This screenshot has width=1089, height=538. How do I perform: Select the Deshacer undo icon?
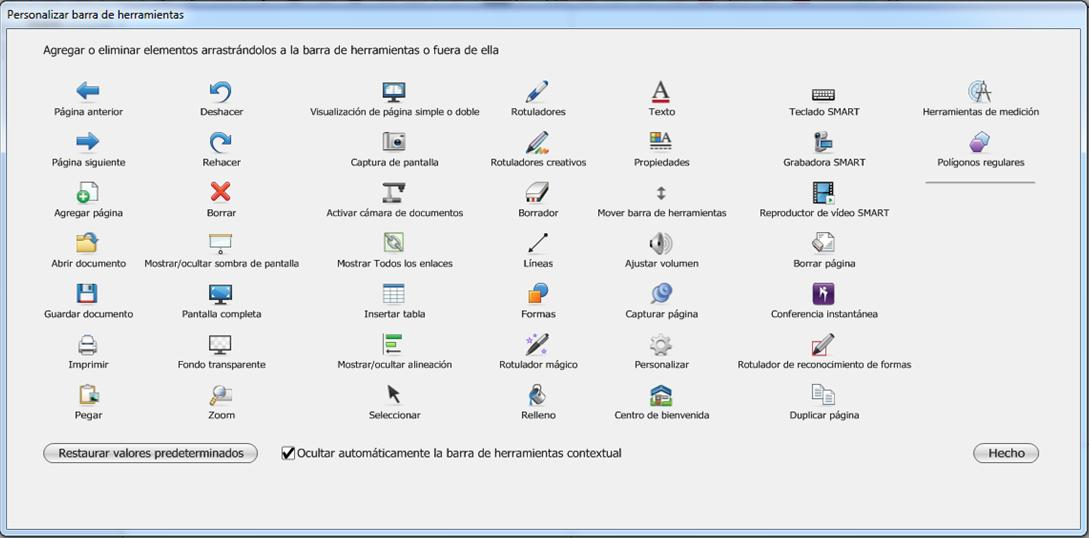click(x=221, y=92)
